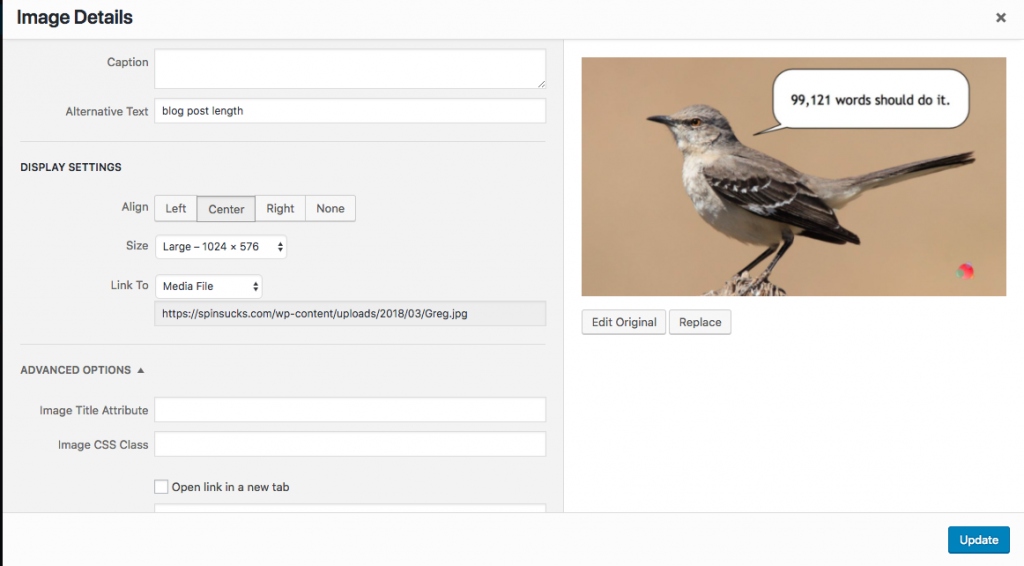This screenshot has width=1024, height=566.
Task: Edit the Alternative Text field
Action: click(349, 111)
